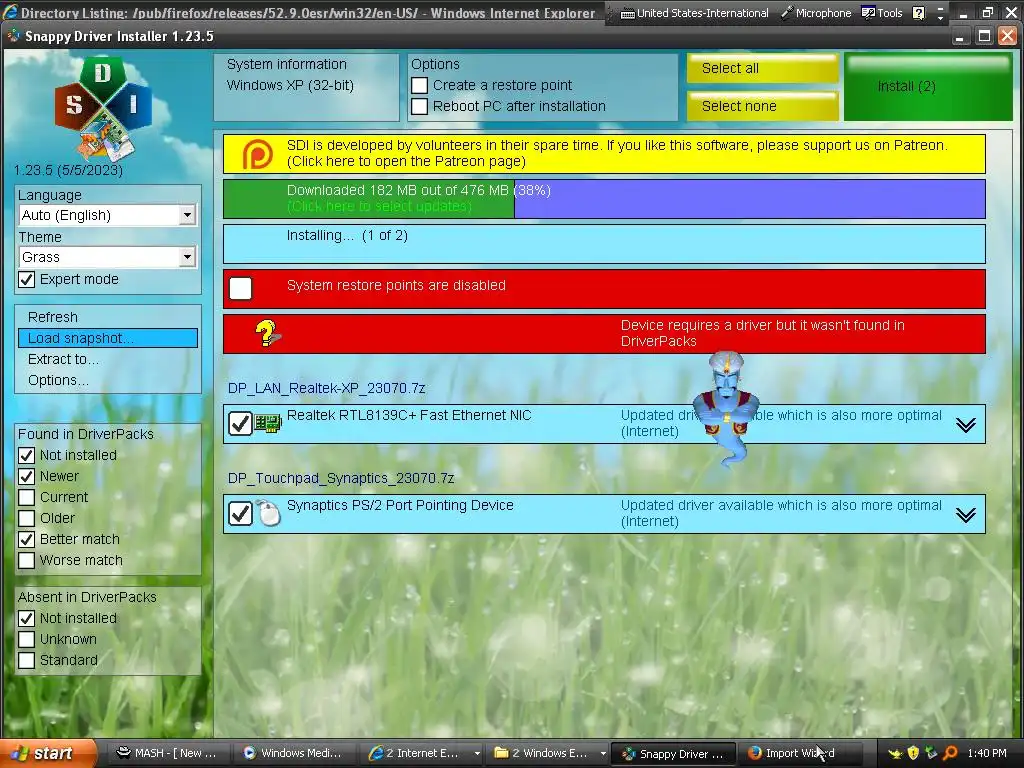This screenshot has width=1024, height=768.
Task: Open the Patreon support banner
Action: 604,153
